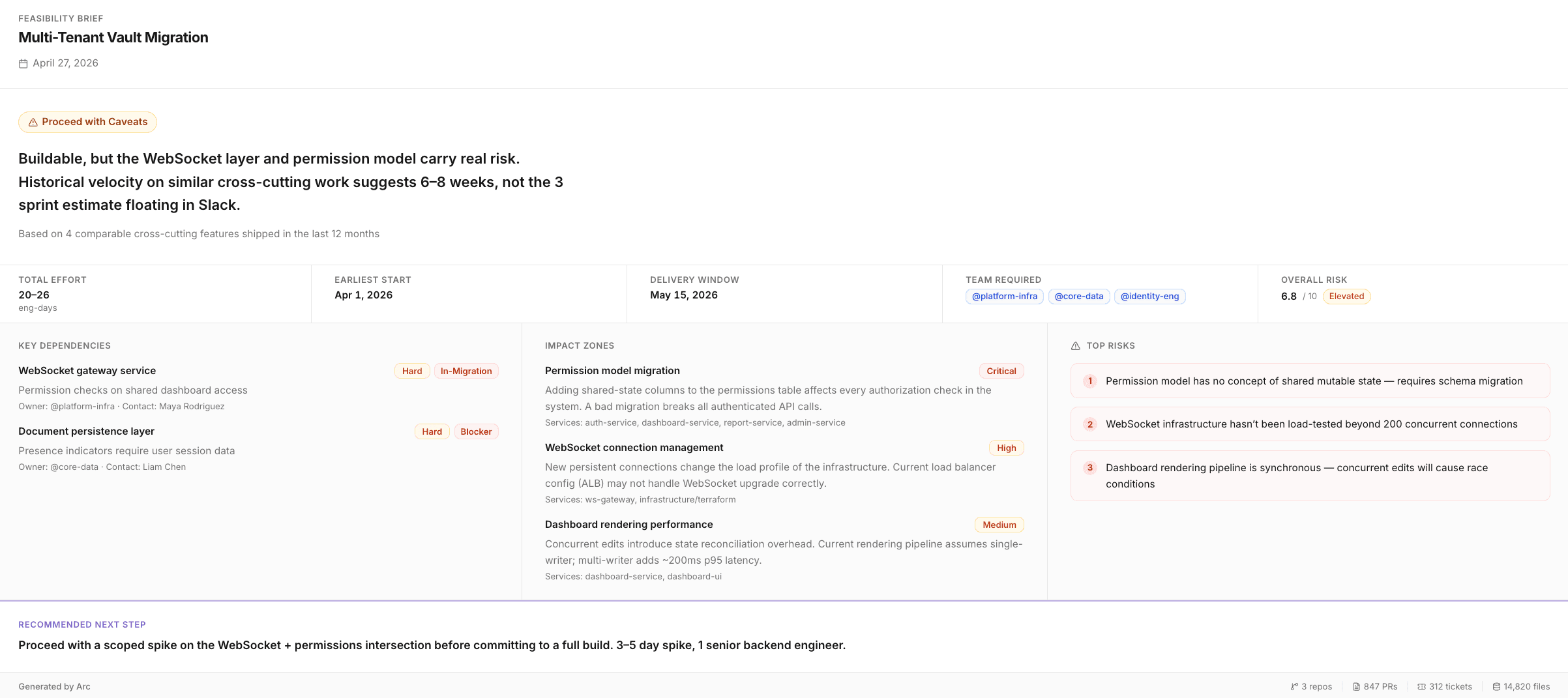Screen dimensions: 1568x698
Task: Click the Blocker status tag
Action: click(x=476, y=432)
